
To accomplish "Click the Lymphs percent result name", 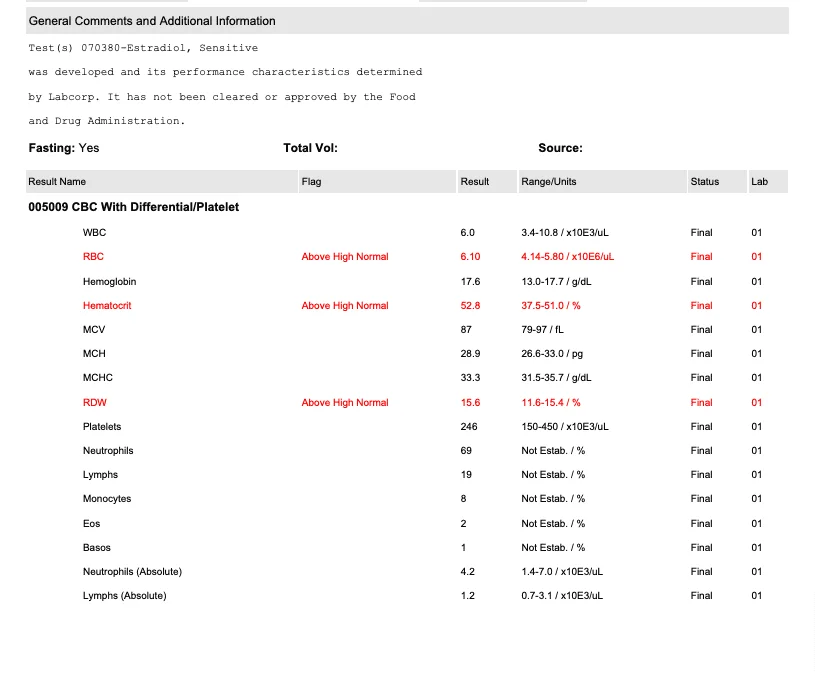I will [100, 475].
